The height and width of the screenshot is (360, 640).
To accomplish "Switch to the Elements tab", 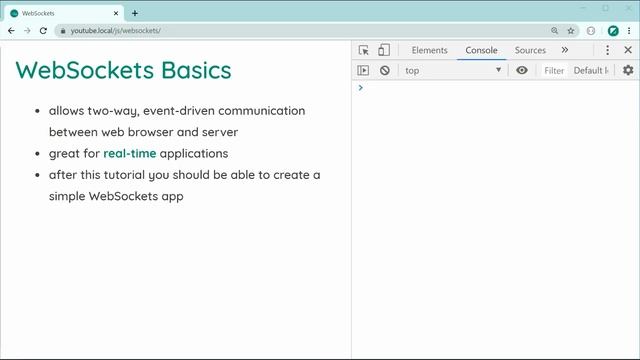I will 429,50.
